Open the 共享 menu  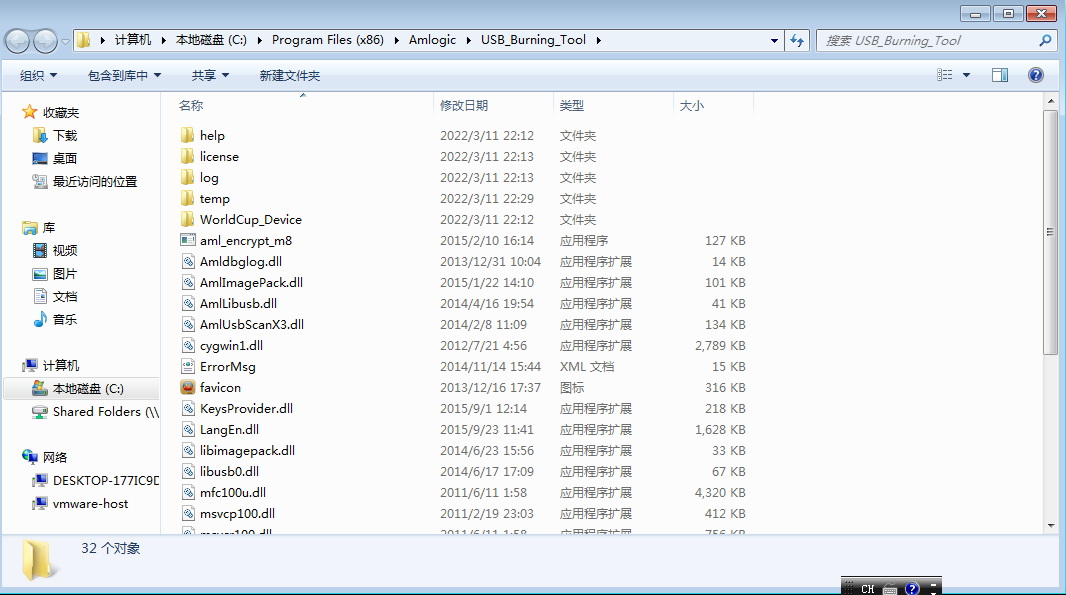[x=208, y=75]
